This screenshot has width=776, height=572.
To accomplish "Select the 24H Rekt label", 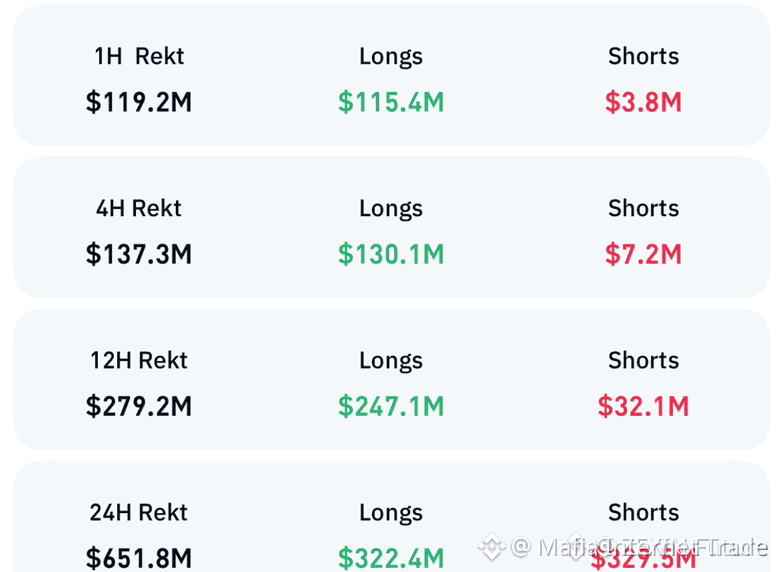I will click(x=139, y=512).
